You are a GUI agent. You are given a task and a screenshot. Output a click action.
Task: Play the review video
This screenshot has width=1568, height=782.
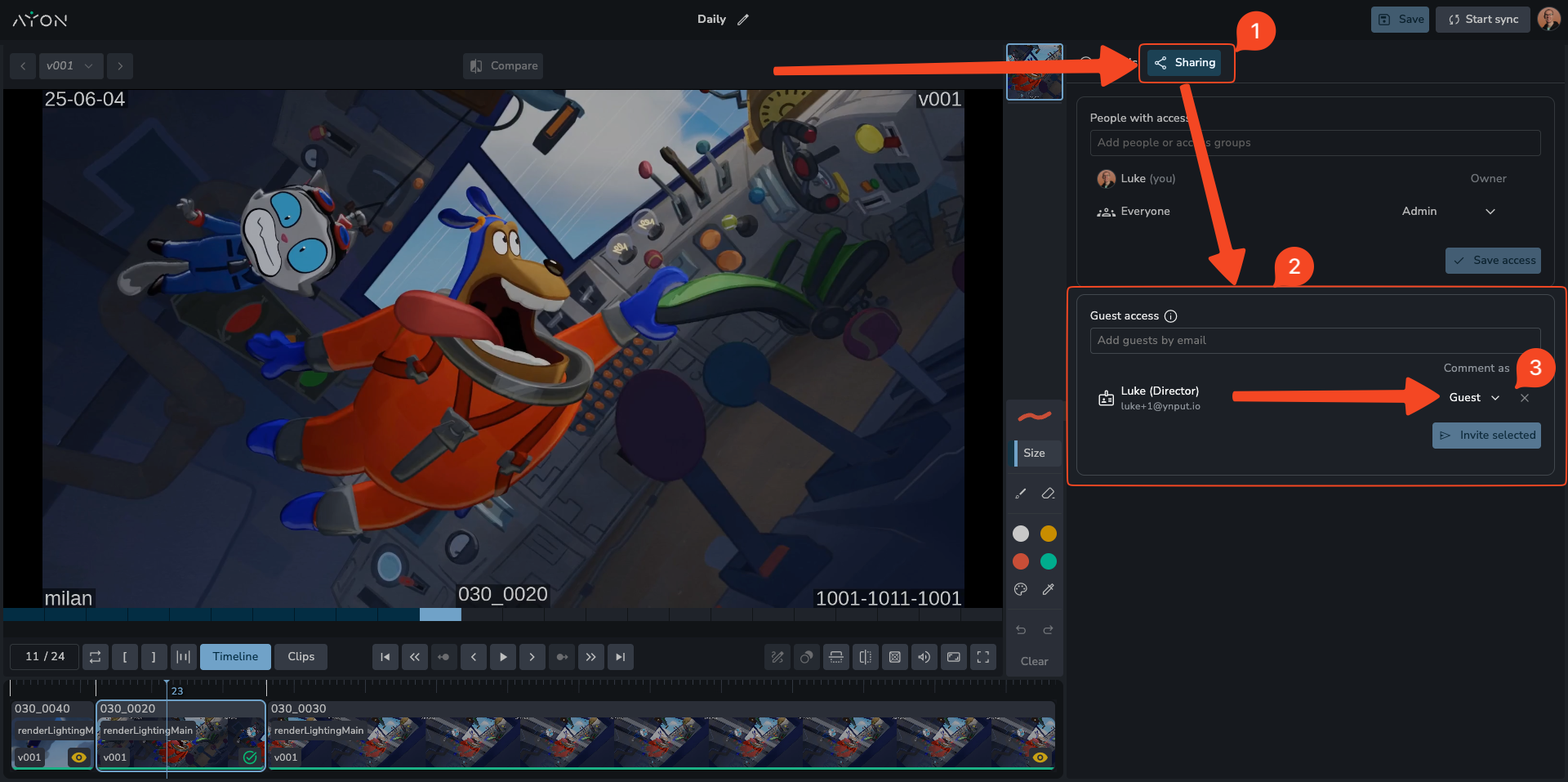click(503, 657)
